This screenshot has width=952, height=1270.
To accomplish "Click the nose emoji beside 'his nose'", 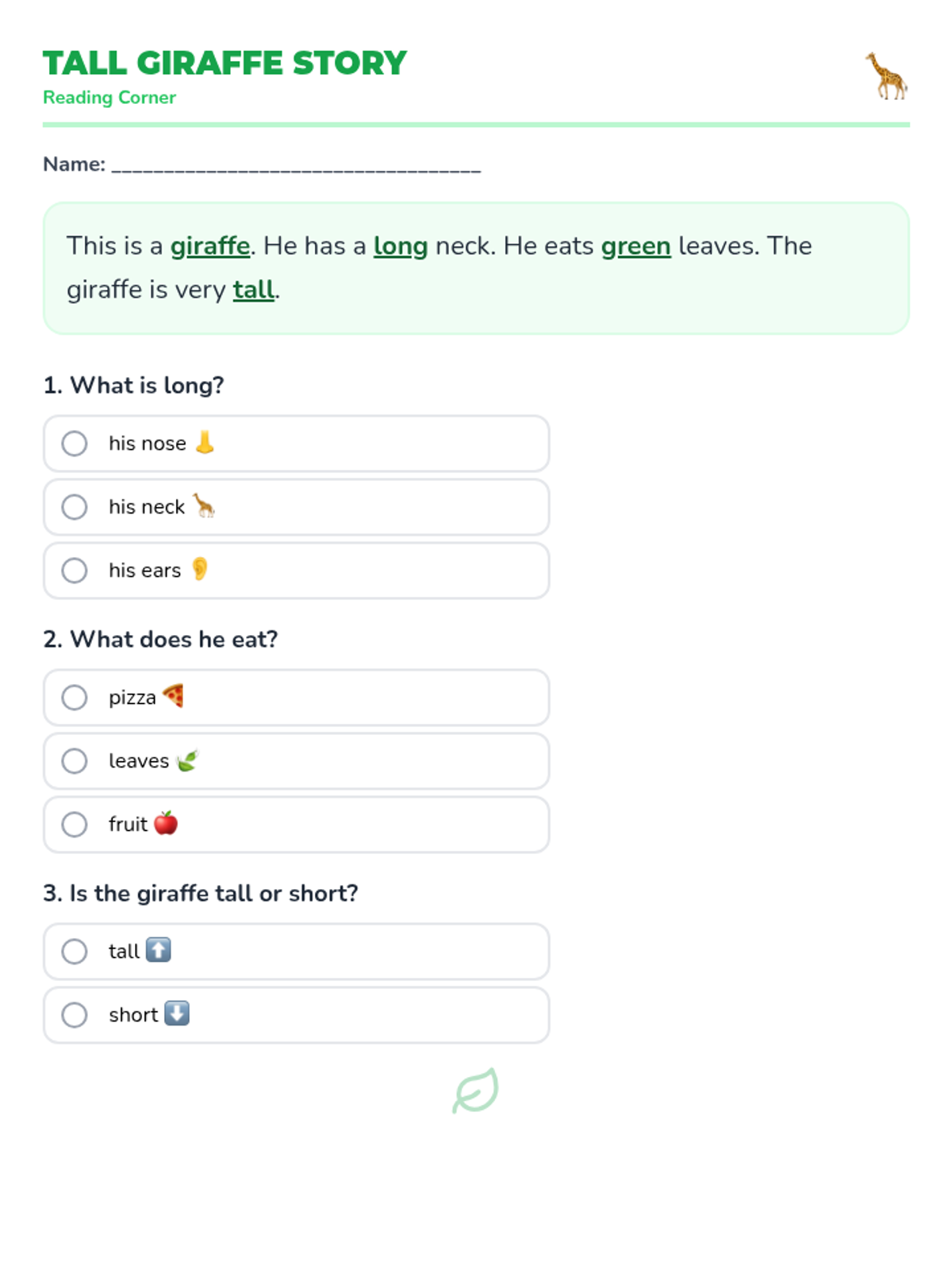I will coord(205,442).
